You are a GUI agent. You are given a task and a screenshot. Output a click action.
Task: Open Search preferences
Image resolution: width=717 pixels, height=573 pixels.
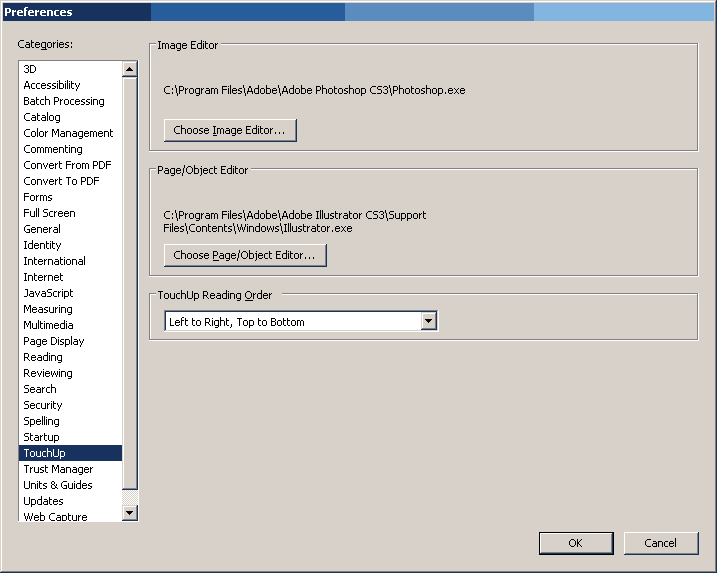pos(70,389)
